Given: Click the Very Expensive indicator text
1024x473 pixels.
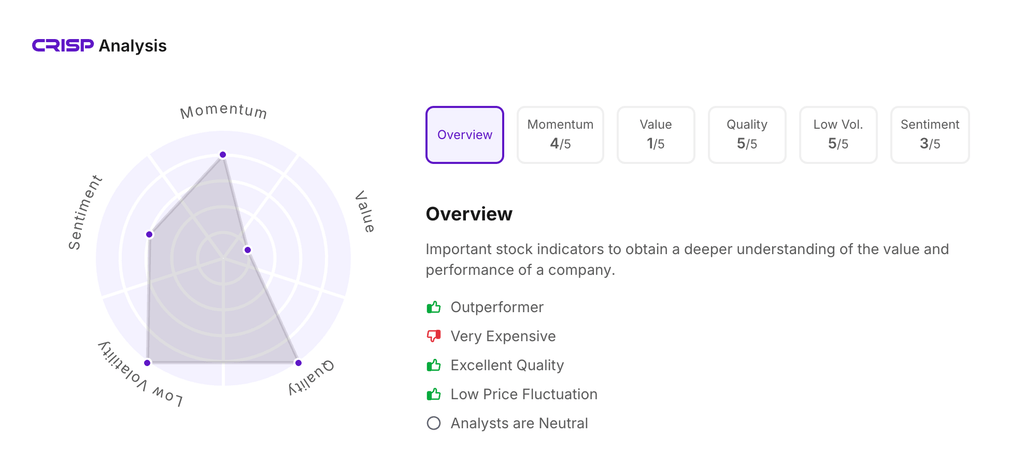Looking at the screenshot, I should click(503, 336).
